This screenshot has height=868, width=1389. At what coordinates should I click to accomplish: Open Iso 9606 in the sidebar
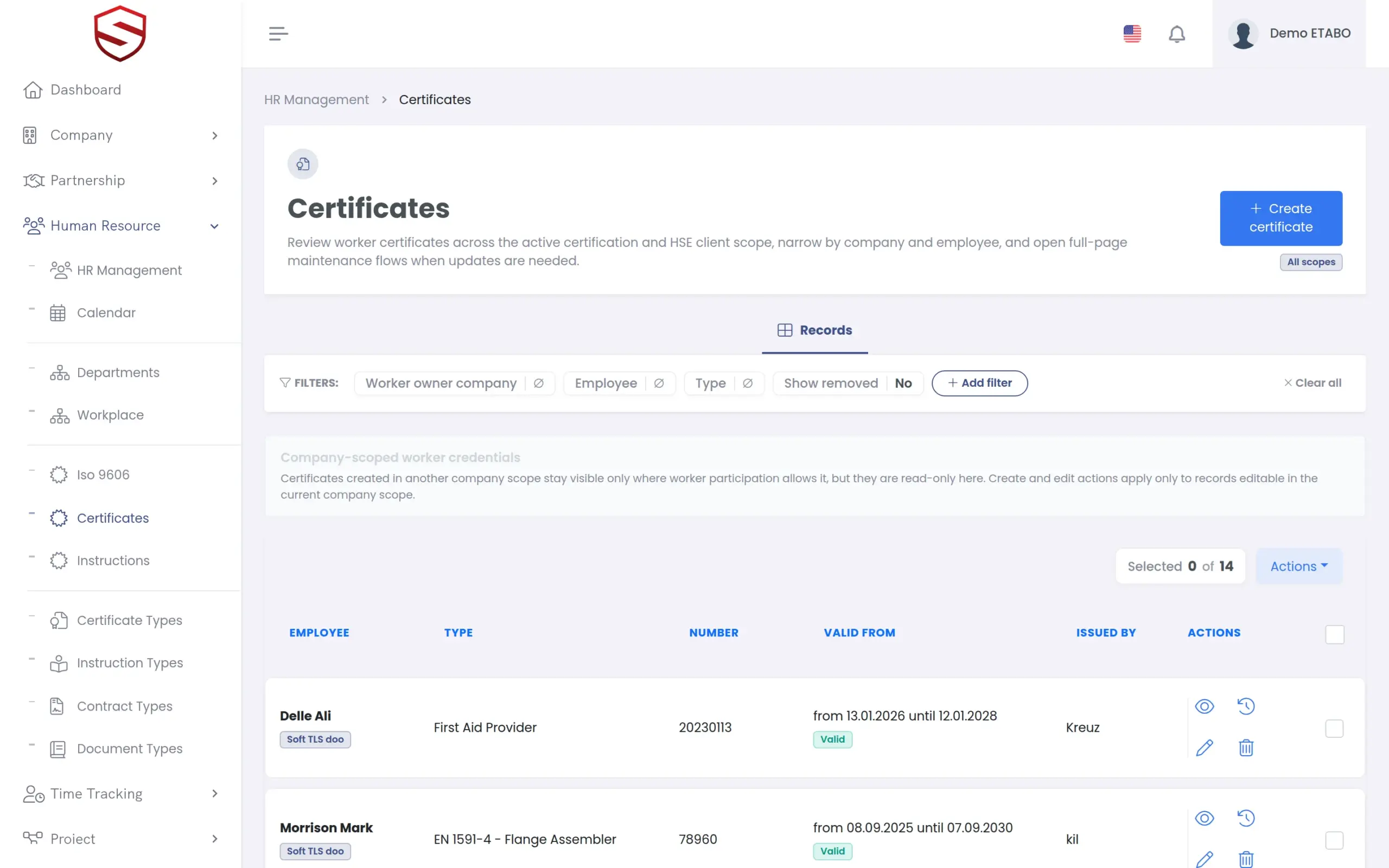coord(103,475)
